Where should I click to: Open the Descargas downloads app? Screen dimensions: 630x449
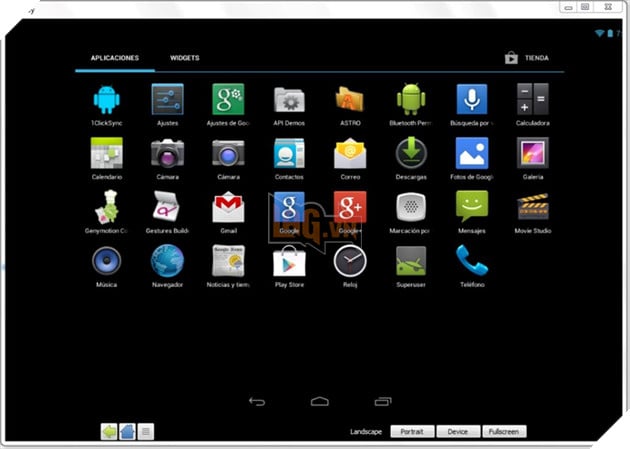coord(411,153)
